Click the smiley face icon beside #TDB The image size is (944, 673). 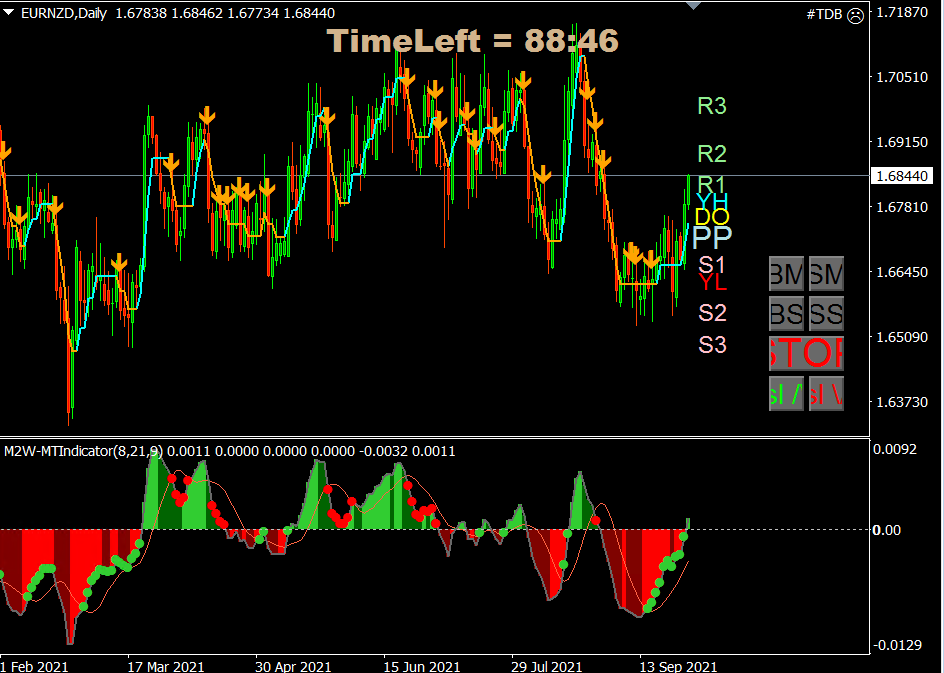(x=857, y=16)
